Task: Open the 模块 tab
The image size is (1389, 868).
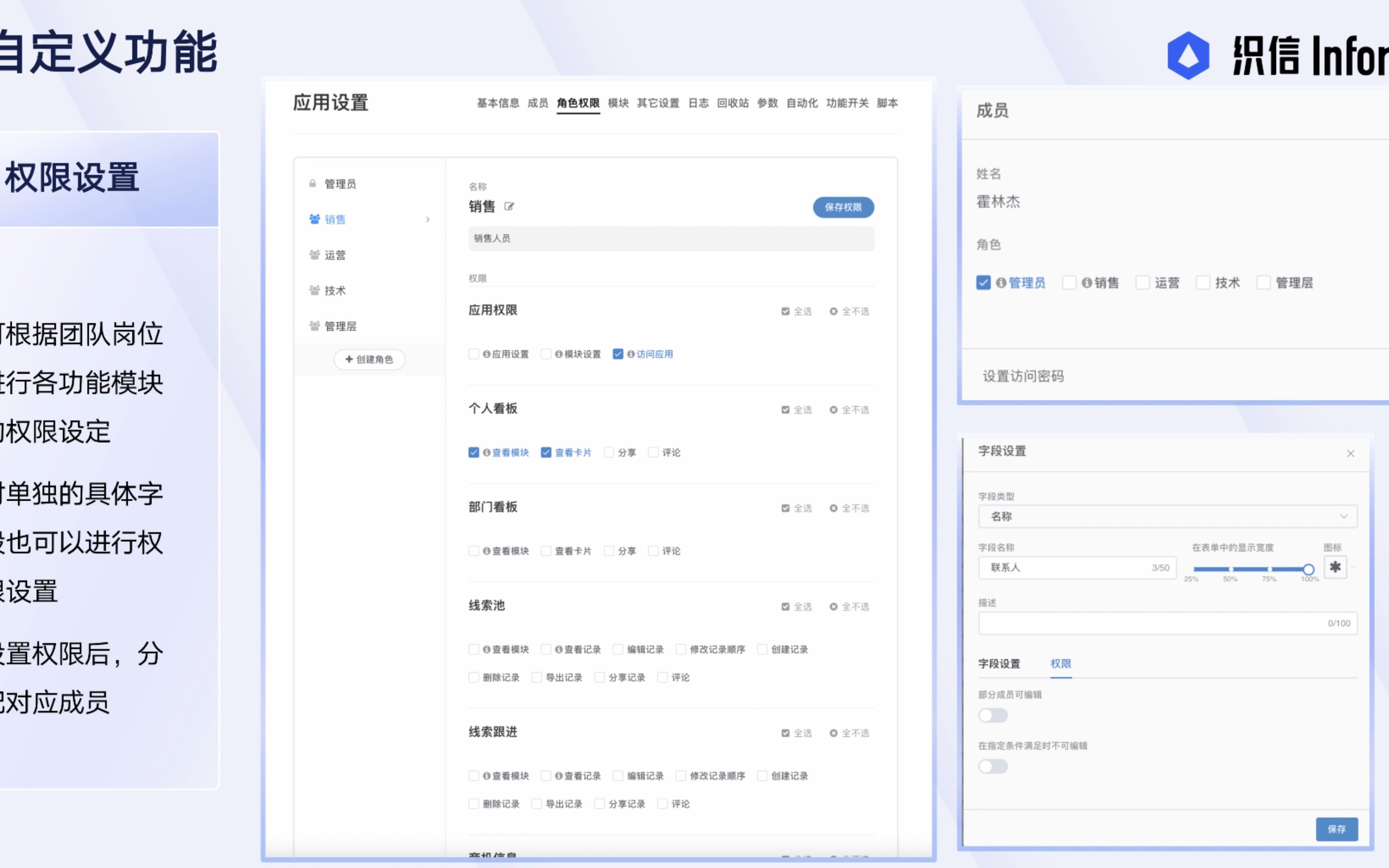Action: 618,103
